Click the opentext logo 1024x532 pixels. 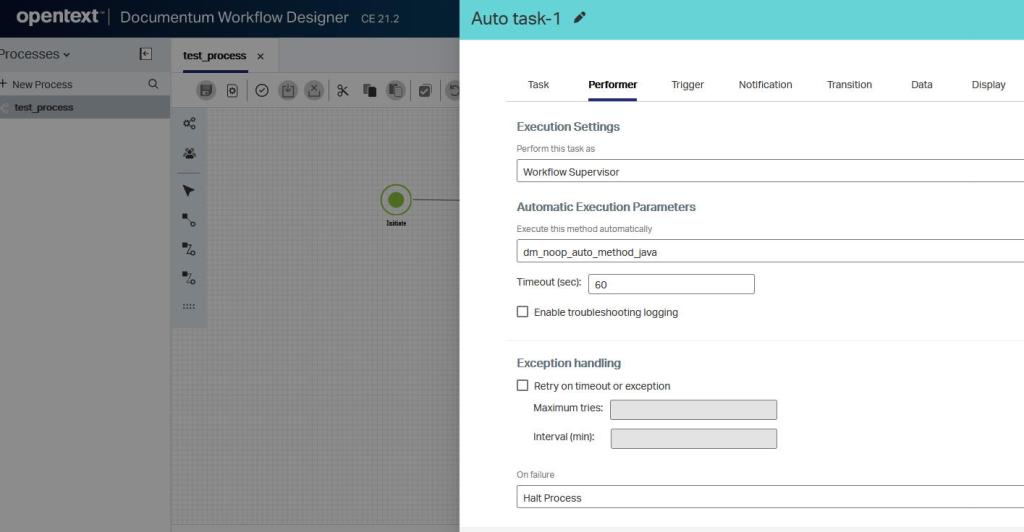59,17
